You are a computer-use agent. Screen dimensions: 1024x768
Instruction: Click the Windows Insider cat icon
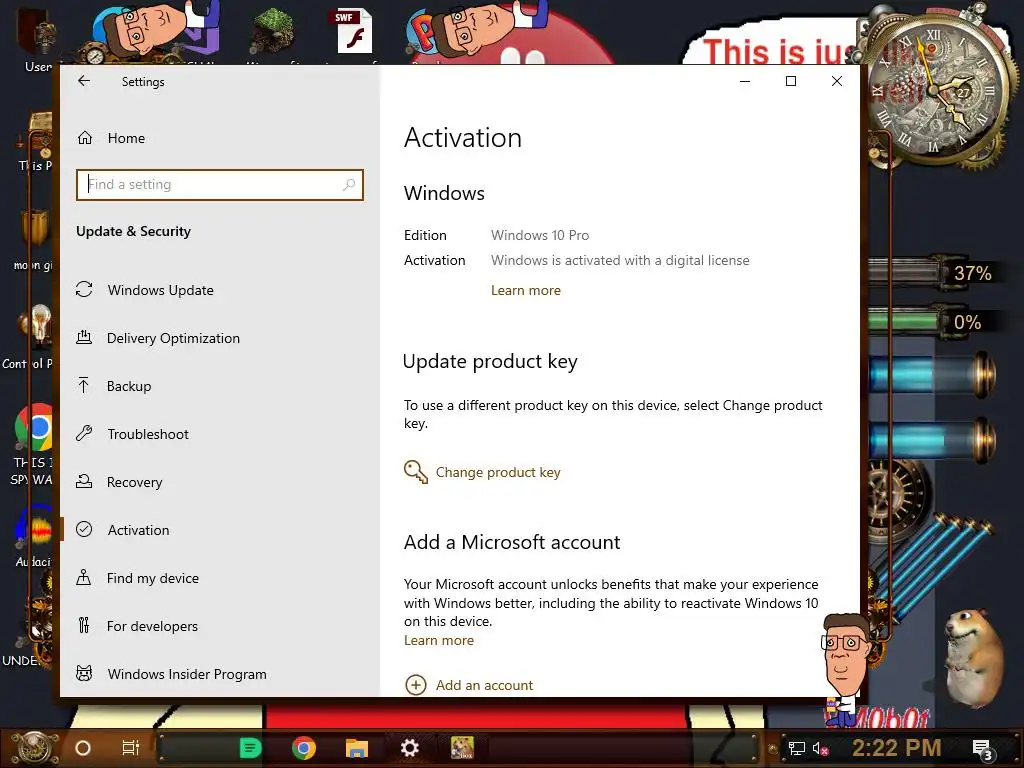(x=84, y=673)
